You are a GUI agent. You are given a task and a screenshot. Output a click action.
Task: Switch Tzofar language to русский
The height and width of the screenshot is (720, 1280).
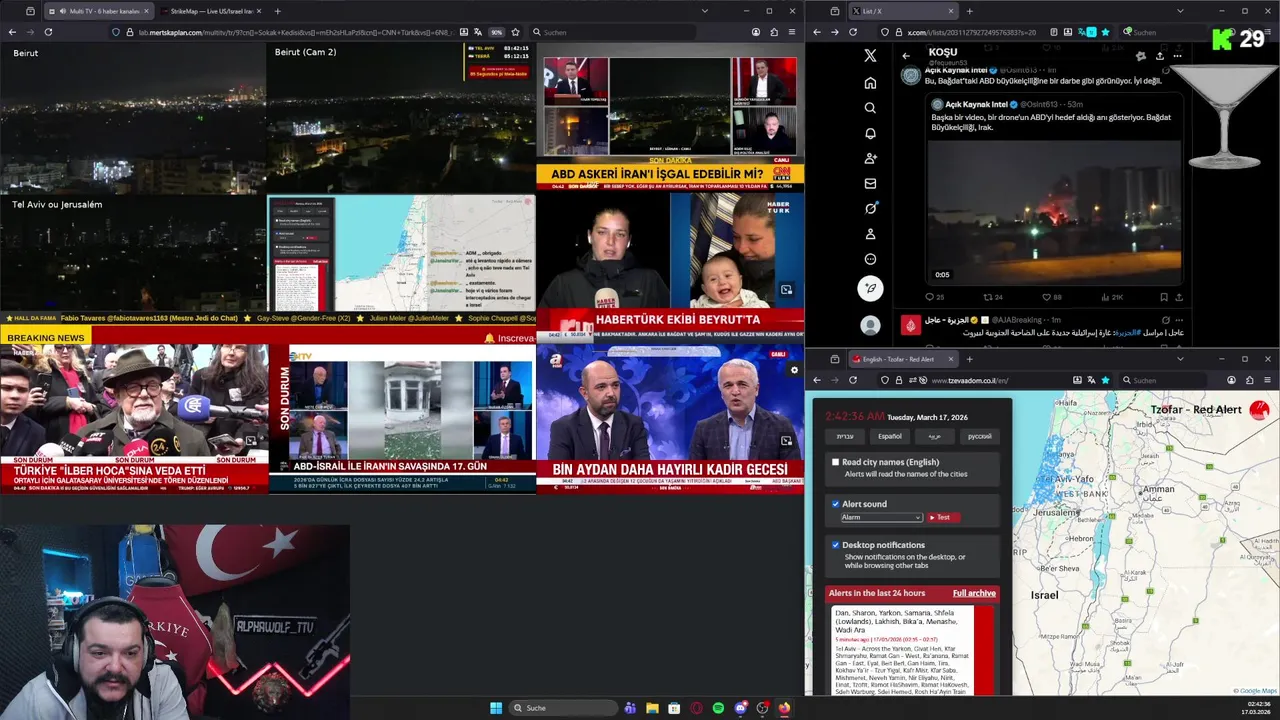point(980,436)
